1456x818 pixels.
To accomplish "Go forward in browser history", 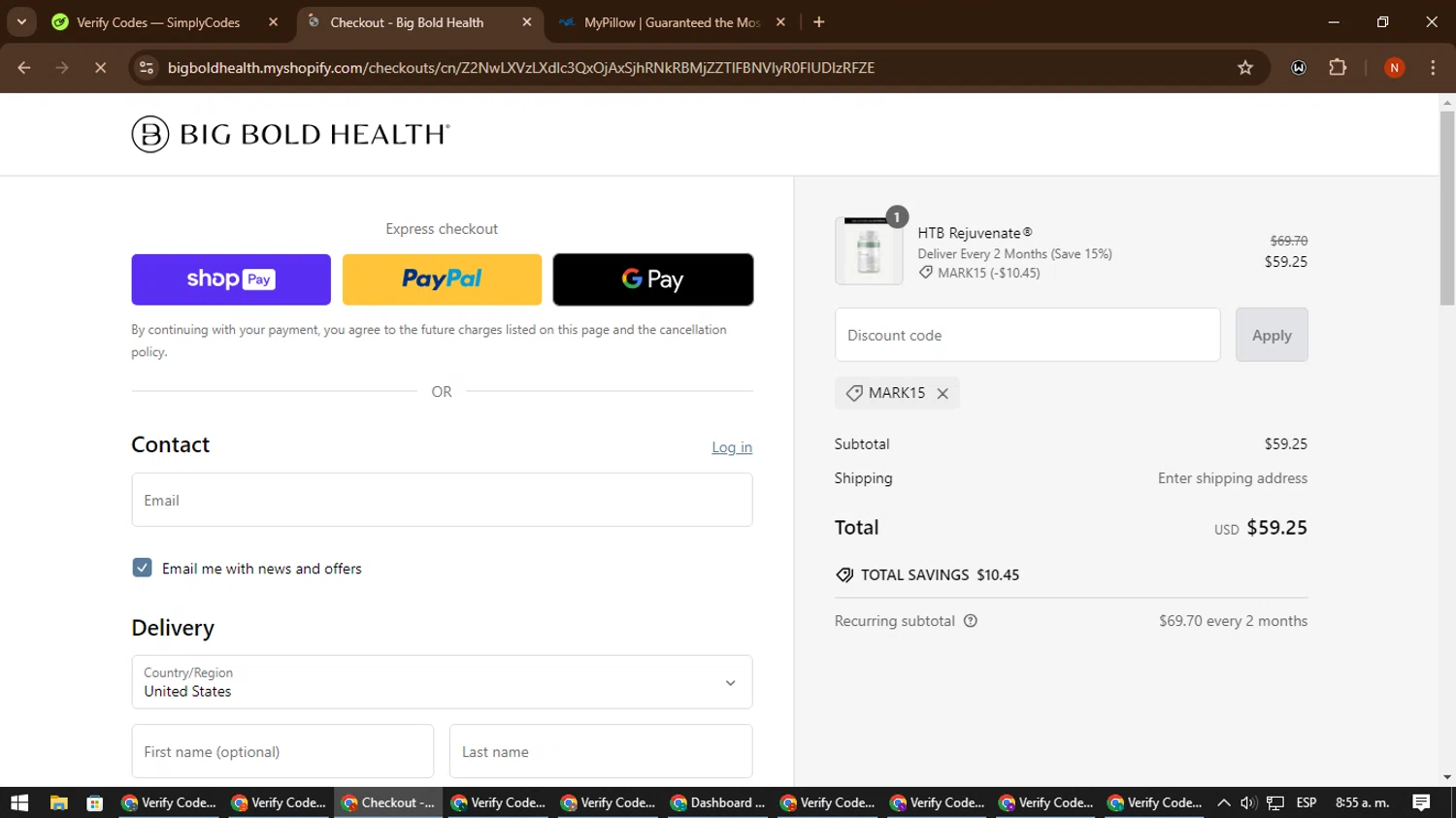I will [62, 68].
